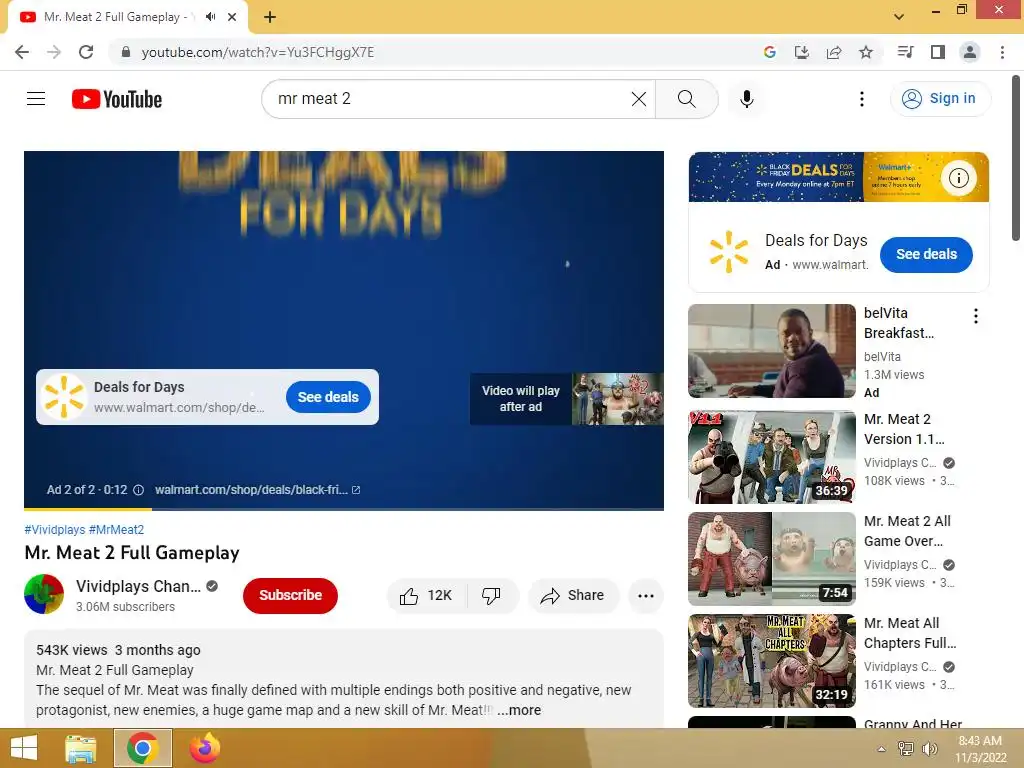Open Windows Start menu
The height and width of the screenshot is (768, 1024).
coord(24,748)
